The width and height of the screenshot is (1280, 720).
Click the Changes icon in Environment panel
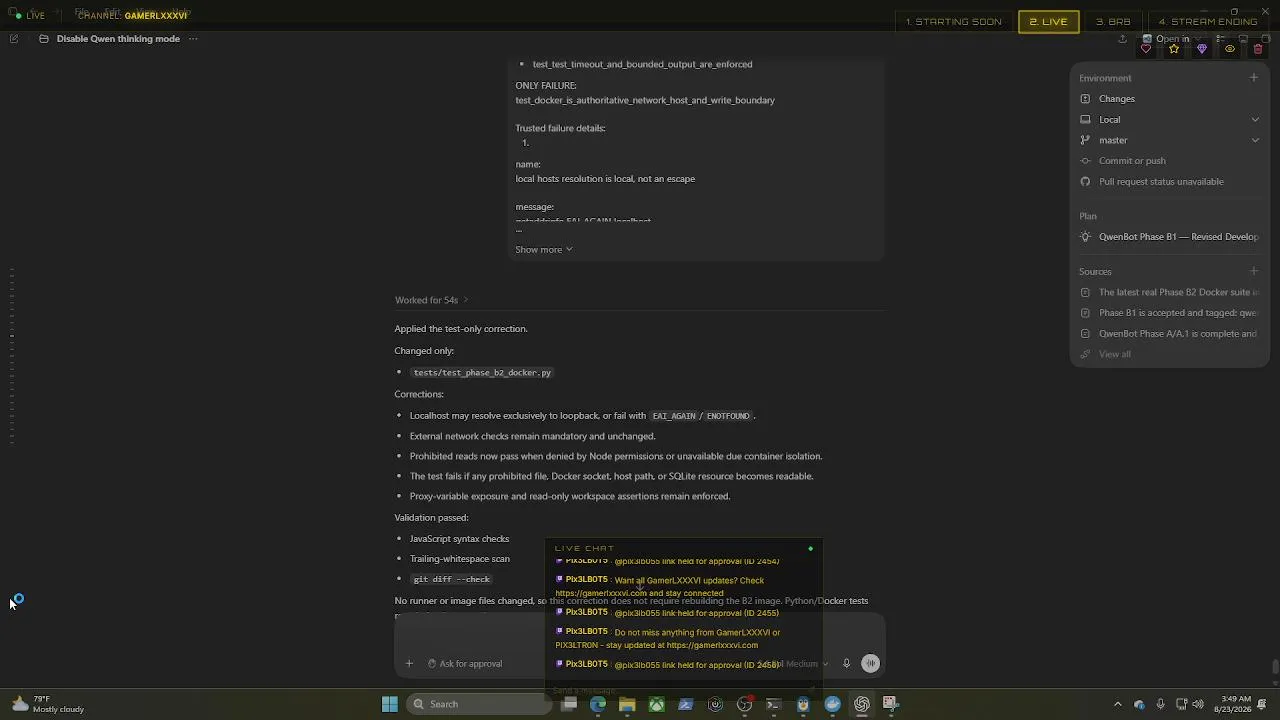point(1085,99)
